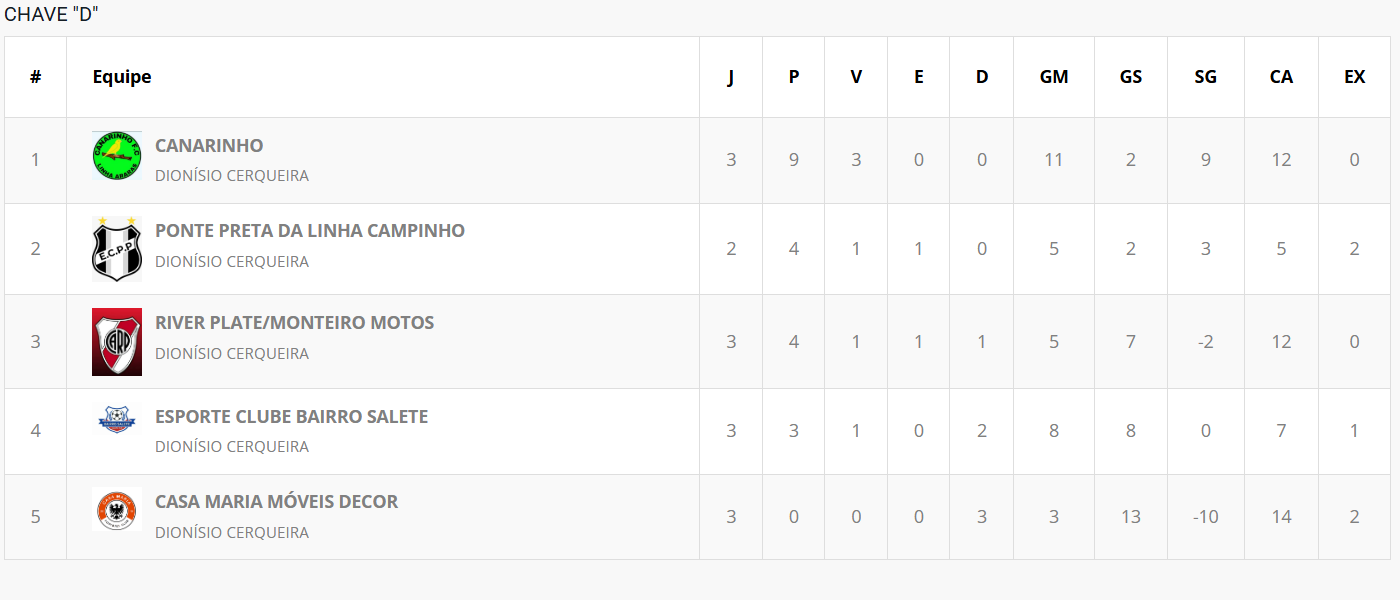This screenshot has width=1400, height=600.
Task: Open PONTE PRETA DA LINHA CAMPINHO team
Action: click(310, 231)
